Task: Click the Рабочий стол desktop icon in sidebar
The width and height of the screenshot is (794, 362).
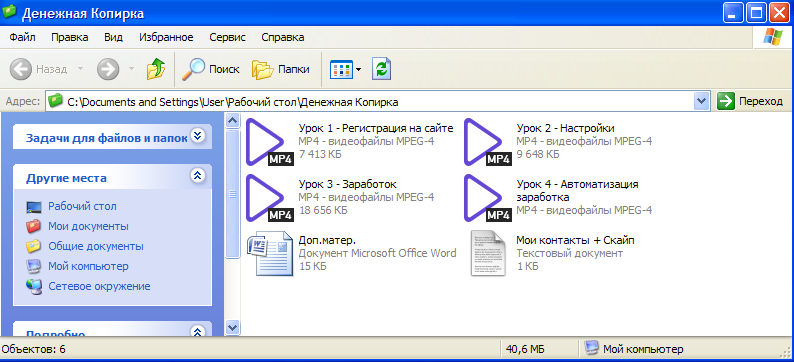Action: (x=33, y=207)
